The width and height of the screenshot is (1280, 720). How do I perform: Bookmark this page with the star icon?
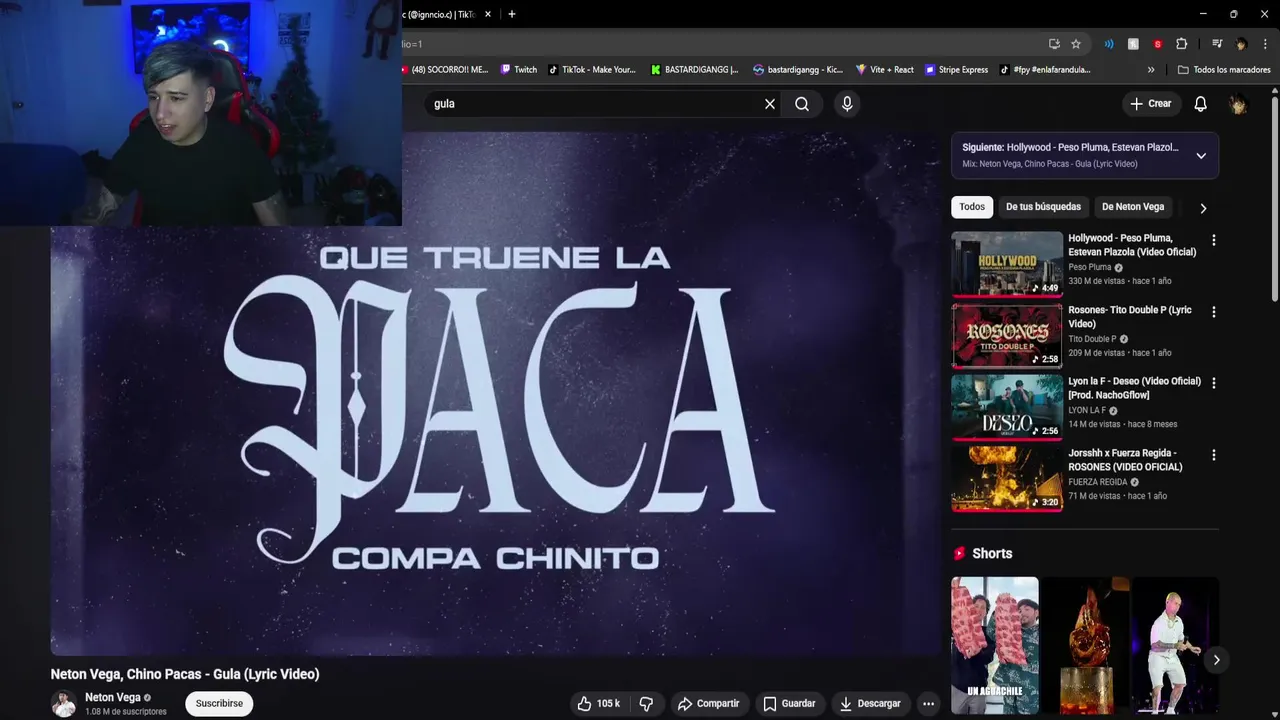click(x=1076, y=44)
